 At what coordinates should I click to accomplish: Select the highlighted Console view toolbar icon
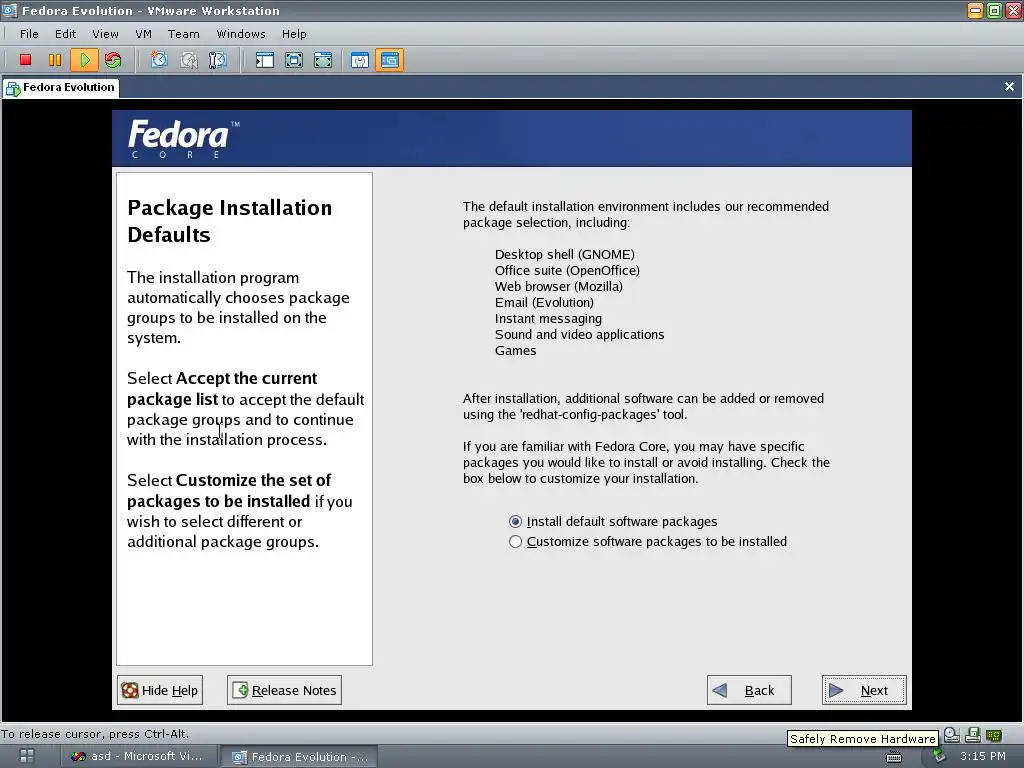(x=389, y=60)
